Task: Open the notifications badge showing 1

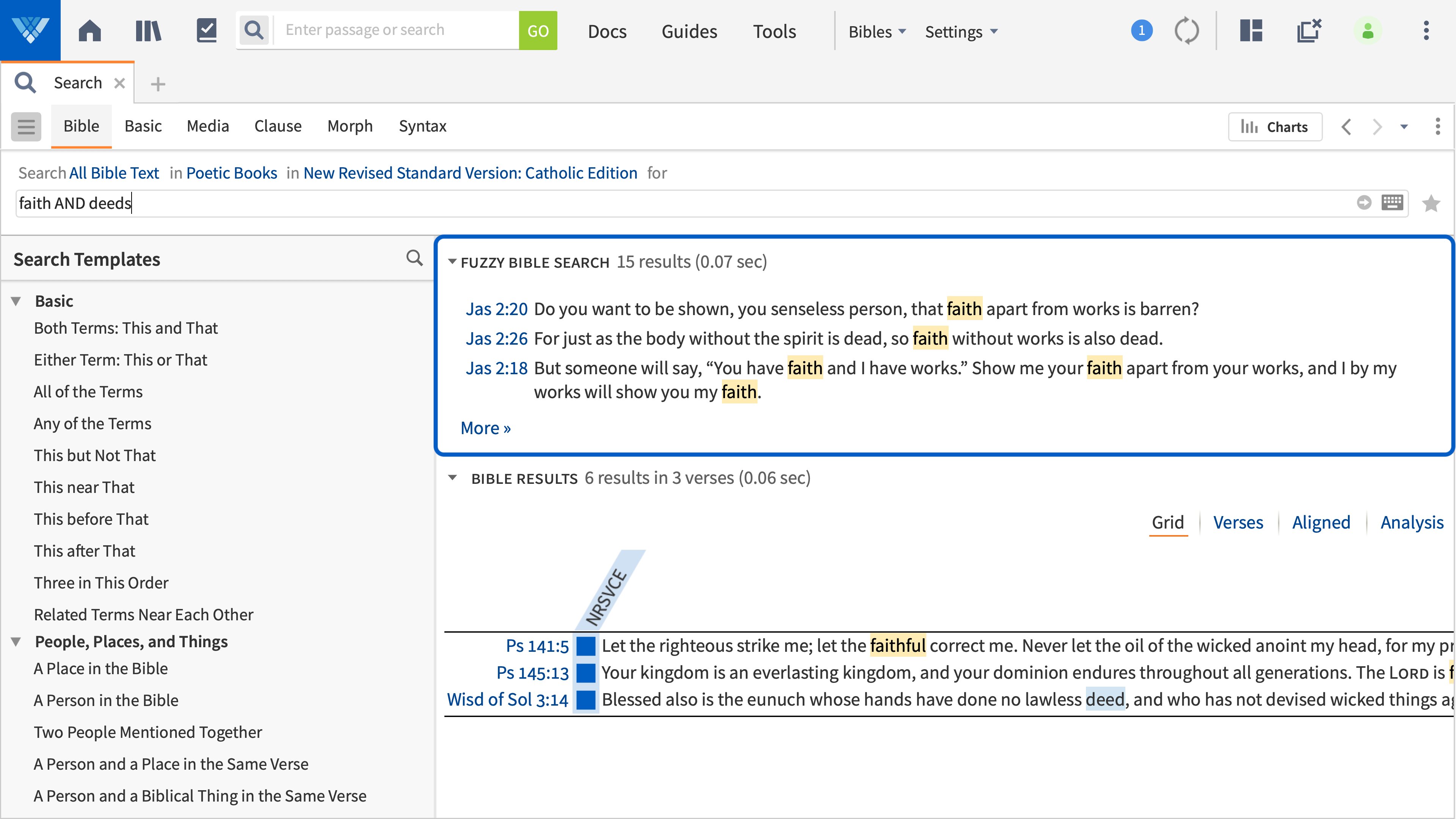Action: (x=1141, y=30)
